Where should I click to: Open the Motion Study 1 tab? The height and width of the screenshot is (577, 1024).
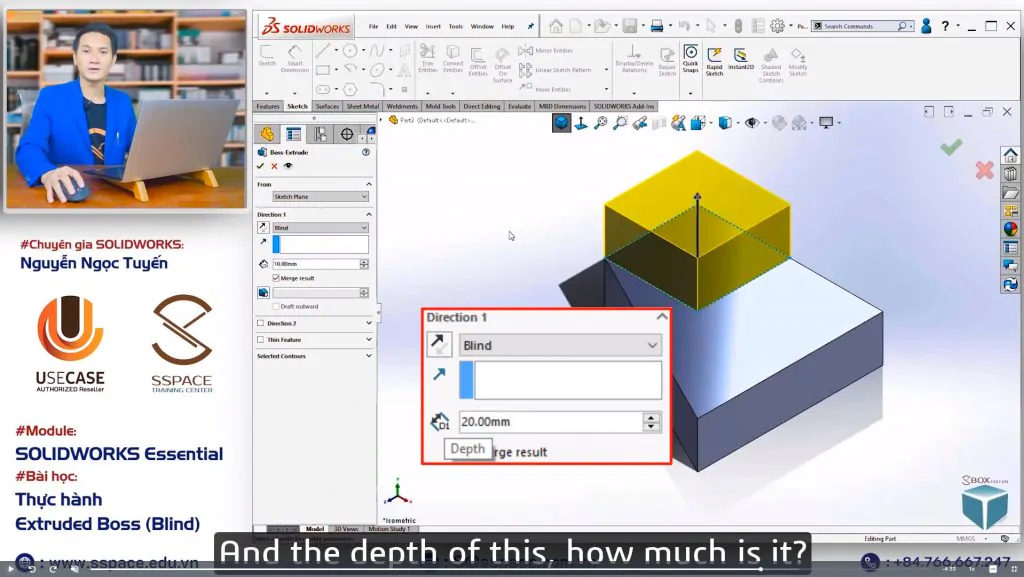[x=389, y=529]
